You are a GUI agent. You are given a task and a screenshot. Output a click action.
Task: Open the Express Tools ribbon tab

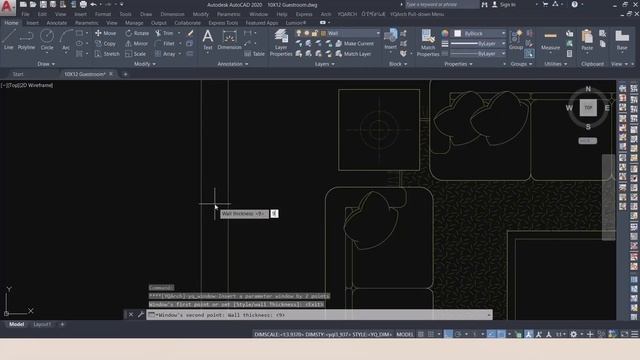click(x=223, y=23)
